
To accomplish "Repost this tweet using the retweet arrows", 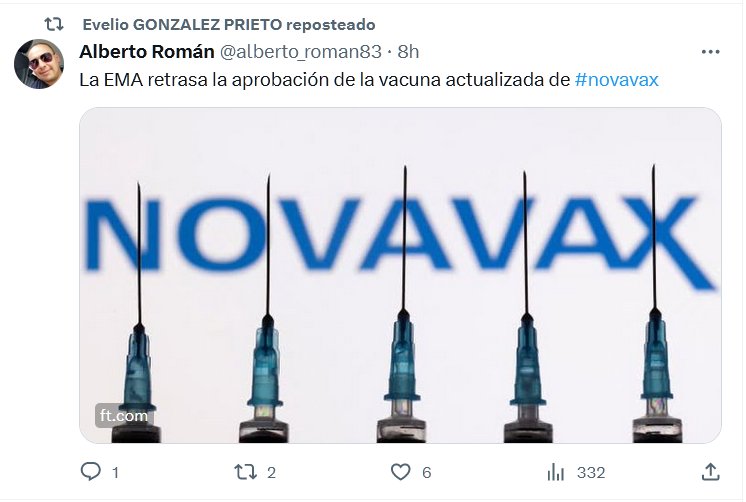I will pos(245,472).
